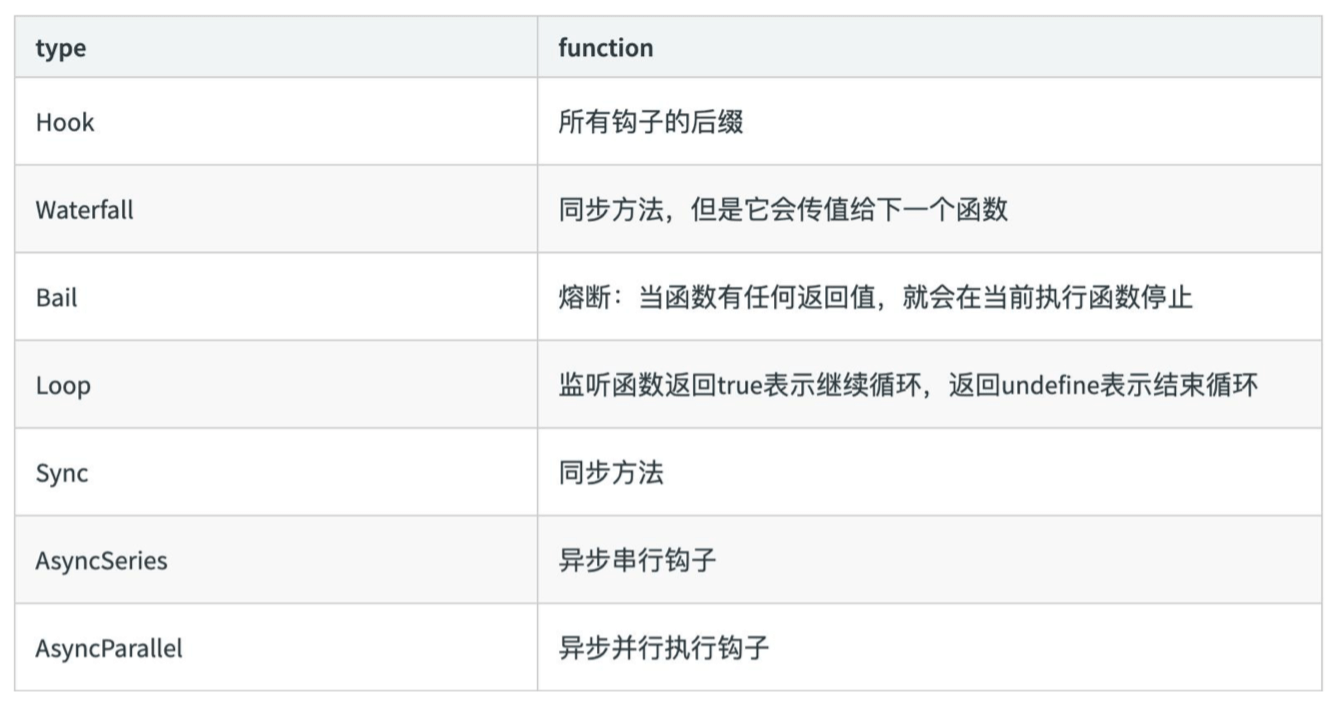This screenshot has height=708, width=1336.
Task: Click "同步方法" in the Sync row
Action: click(x=610, y=472)
